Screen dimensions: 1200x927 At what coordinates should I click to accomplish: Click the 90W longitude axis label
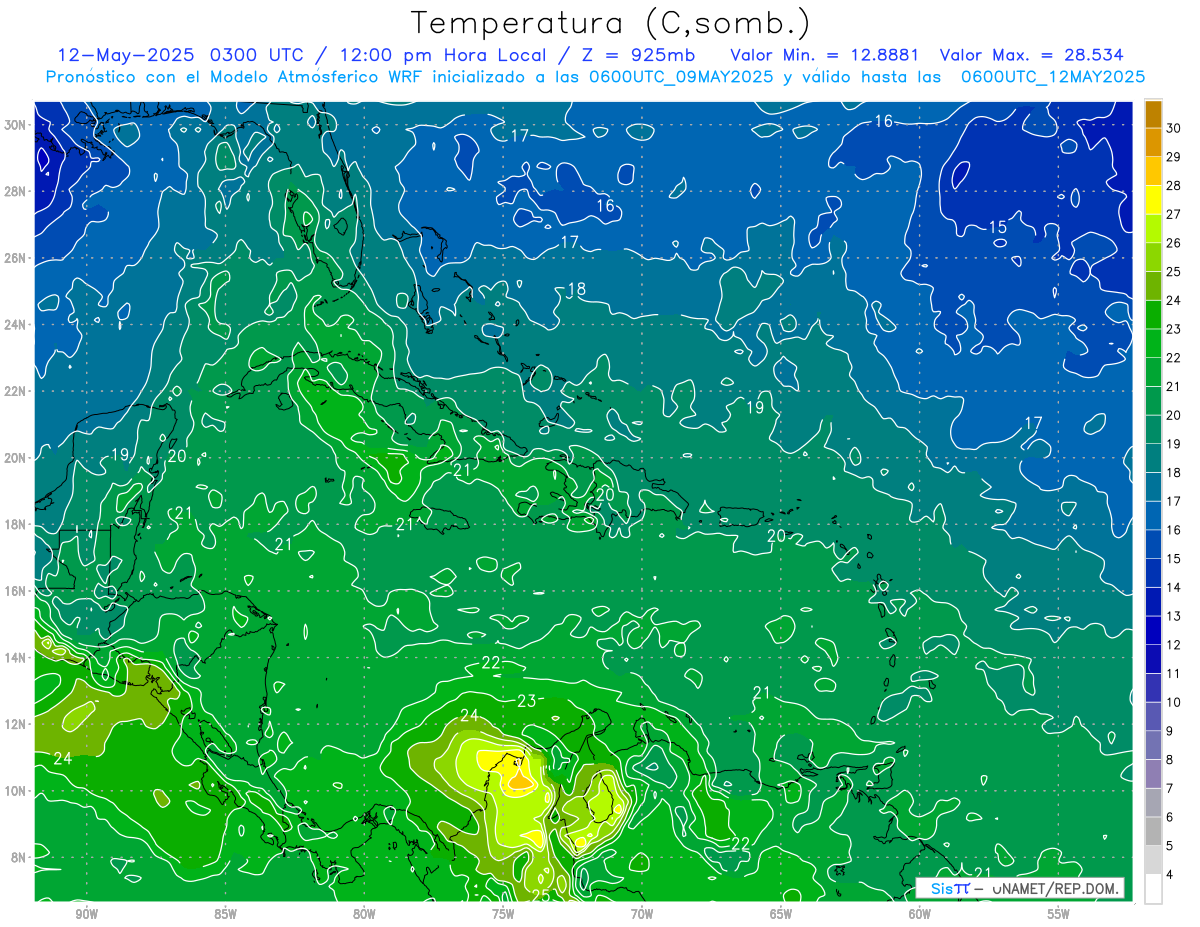coord(86,914)
